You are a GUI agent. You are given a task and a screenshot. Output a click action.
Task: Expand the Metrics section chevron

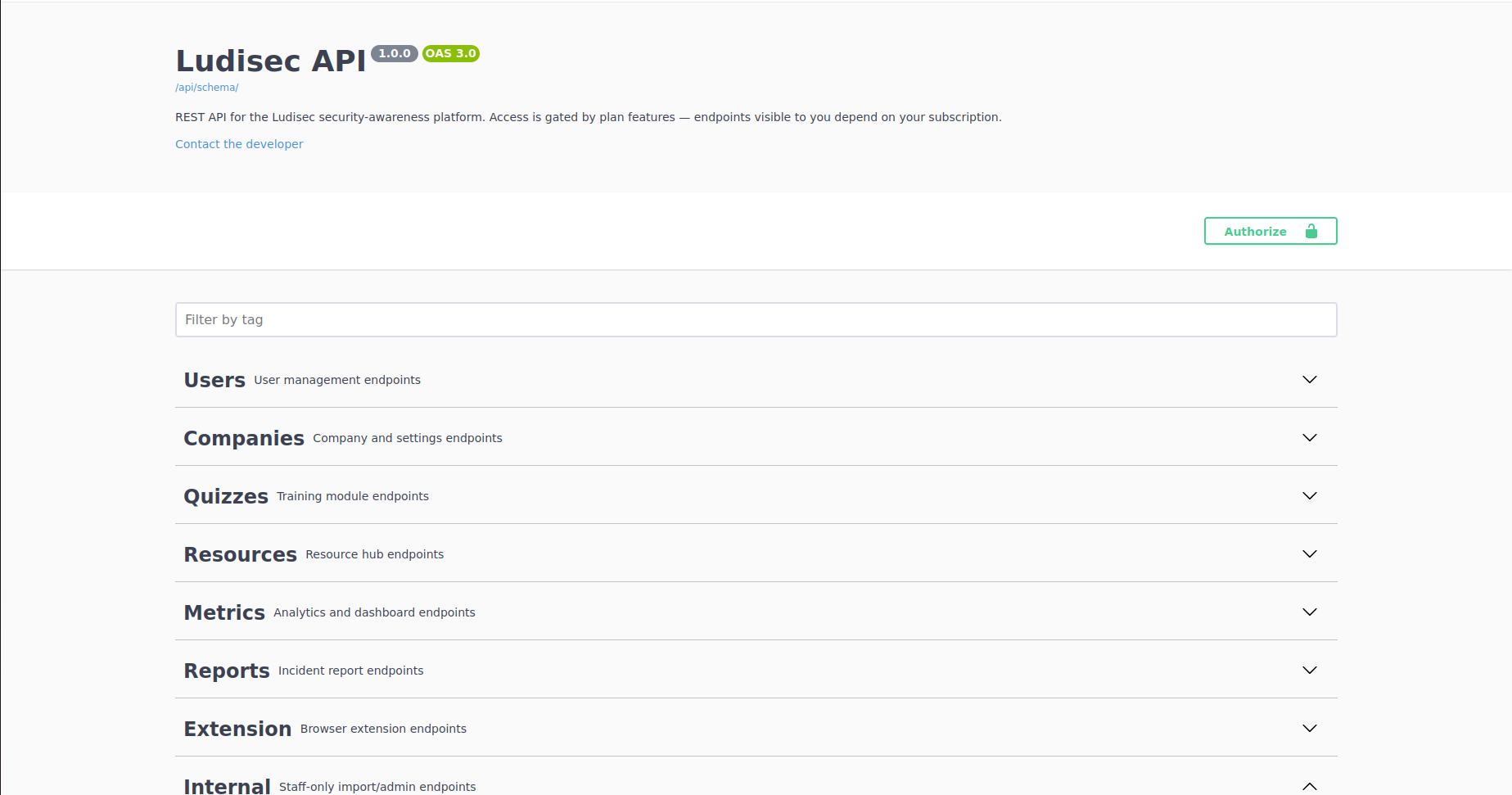pos(1310,612)
